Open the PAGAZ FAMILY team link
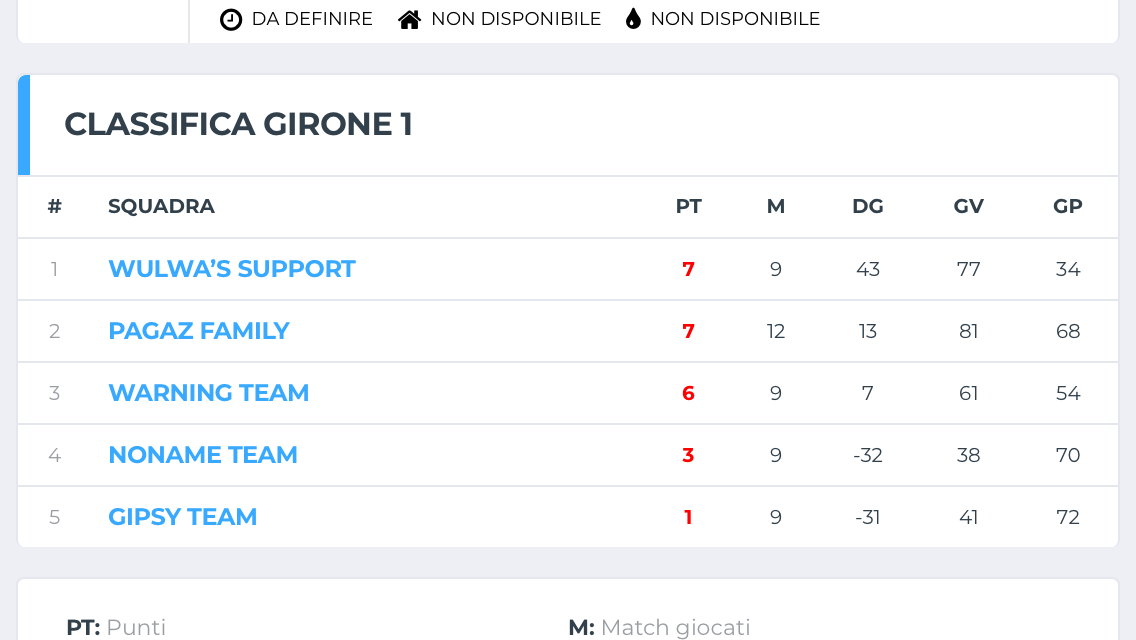The height and width of the screenshot is (640, 1136). (199, 331)
